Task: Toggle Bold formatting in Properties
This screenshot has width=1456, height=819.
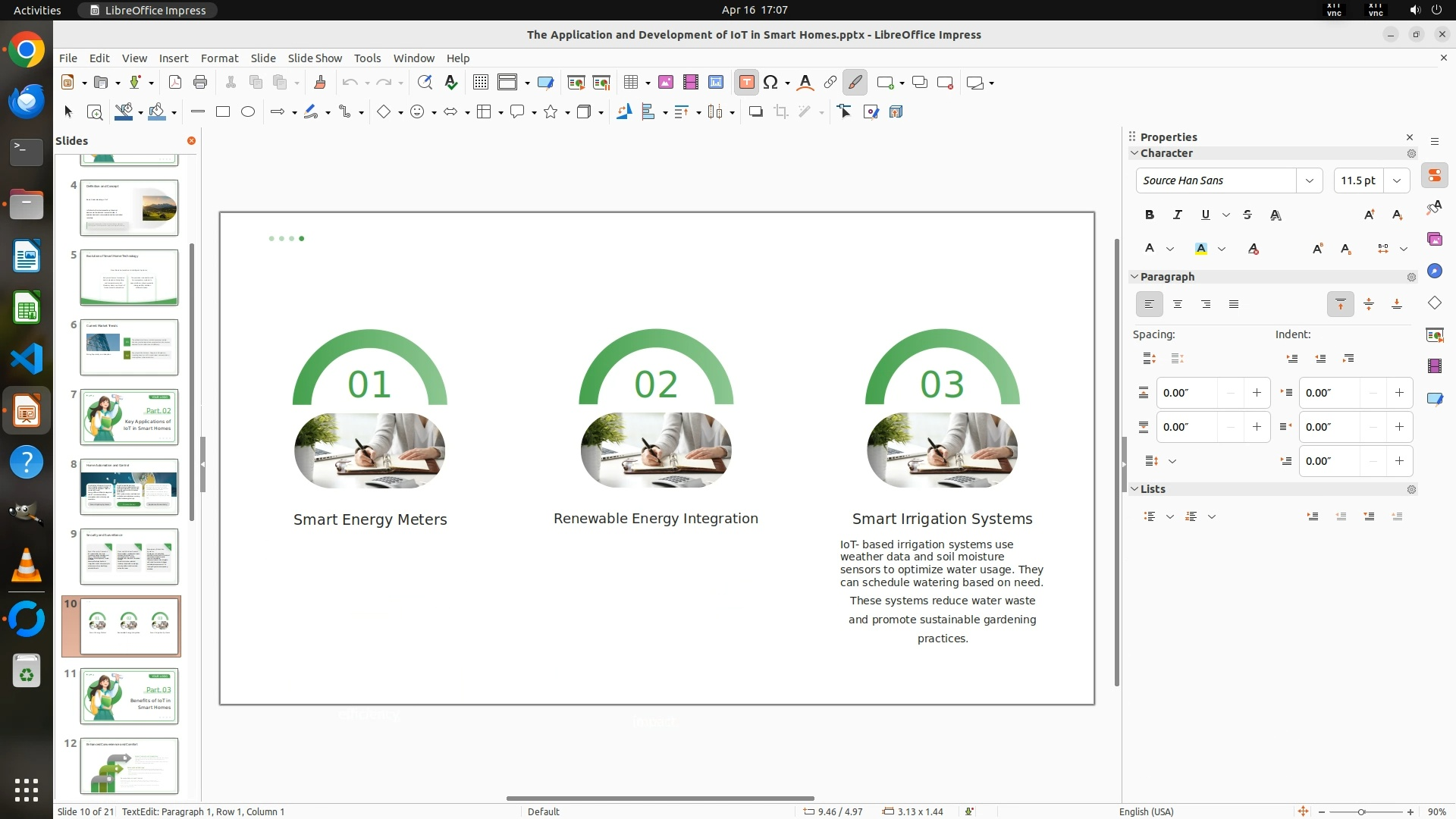Action: click(1150, 215)
